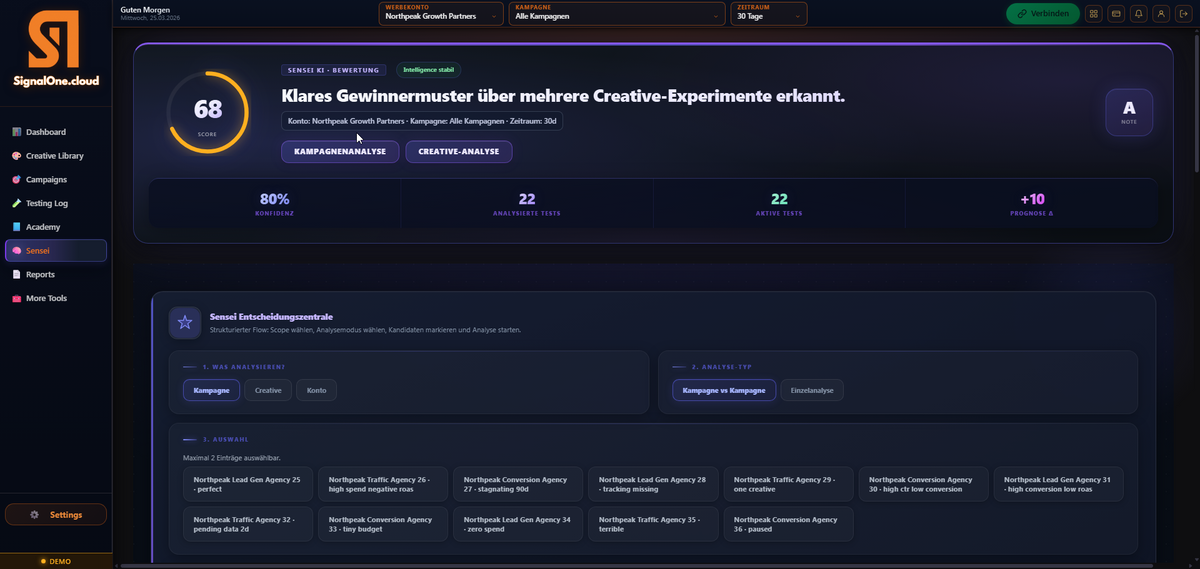
Task: Click the More Tools toolbox icon
Action: (16, 298)
